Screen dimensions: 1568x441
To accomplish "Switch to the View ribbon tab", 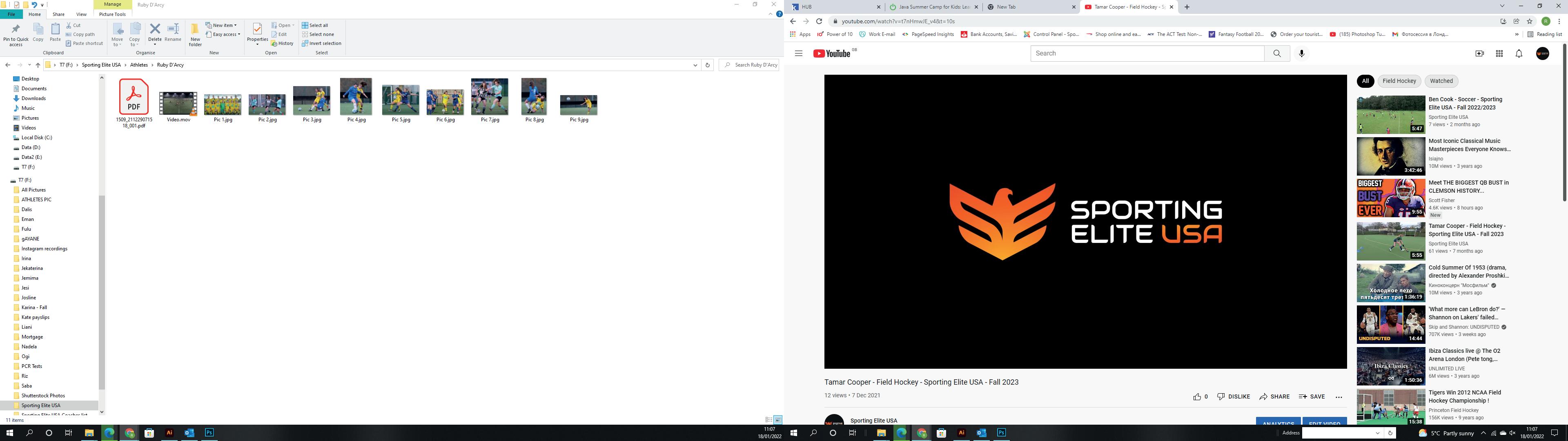I will (81, 14).
